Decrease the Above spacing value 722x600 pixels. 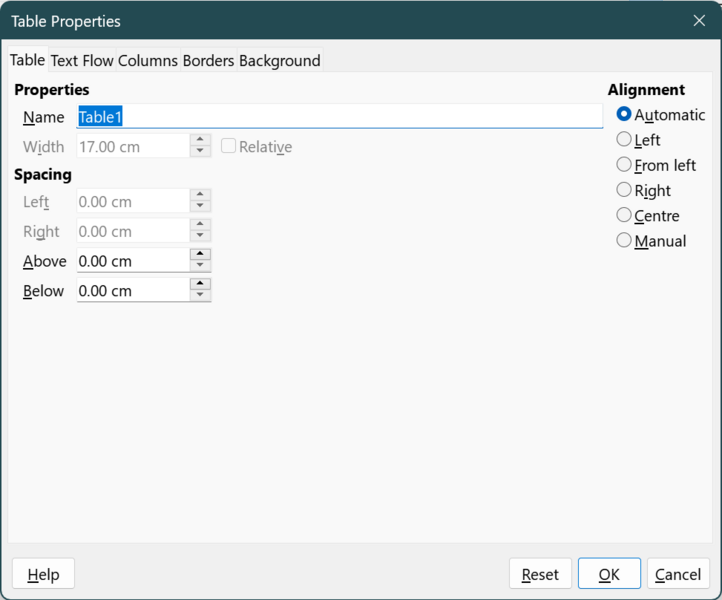(x=200, y=267)
